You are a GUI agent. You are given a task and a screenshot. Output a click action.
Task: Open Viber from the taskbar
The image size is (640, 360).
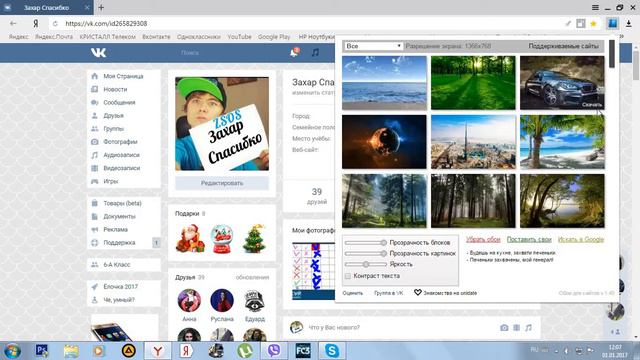(274, 351)
